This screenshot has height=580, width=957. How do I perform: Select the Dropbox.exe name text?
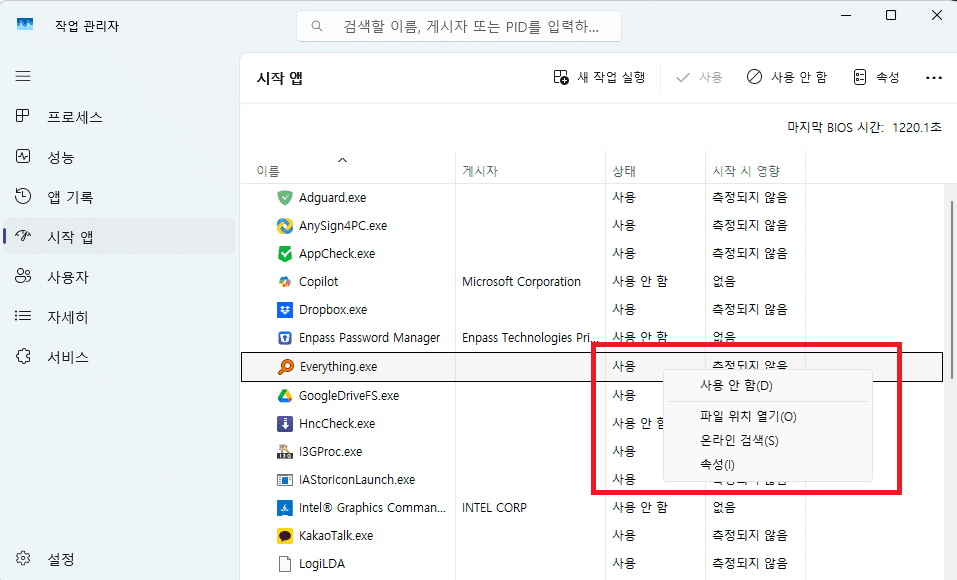[333, 310]
